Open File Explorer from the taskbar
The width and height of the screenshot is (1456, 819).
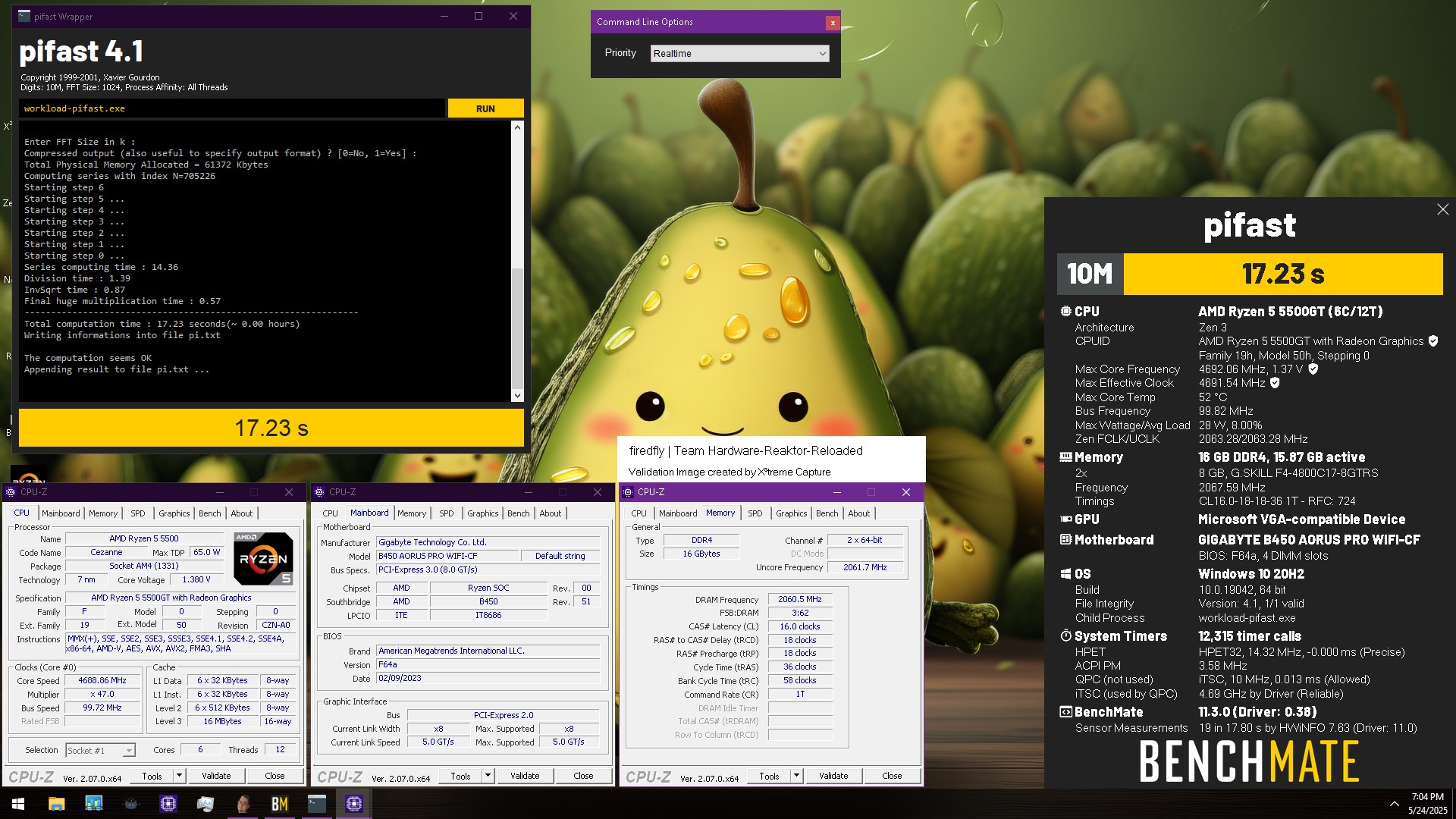tap(56, 804)
